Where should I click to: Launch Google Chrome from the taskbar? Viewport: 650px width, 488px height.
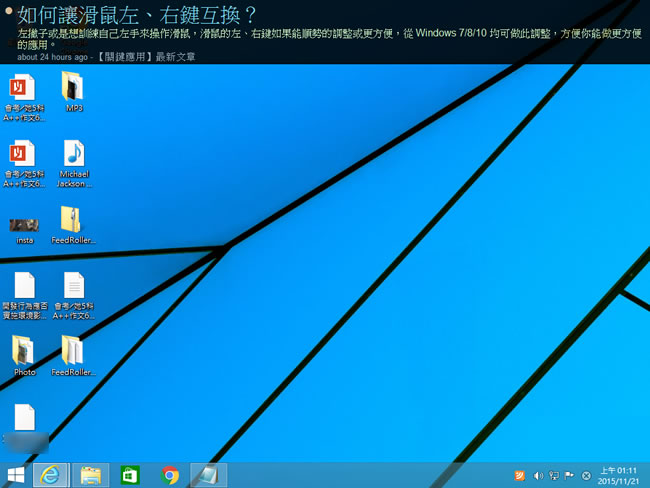click(170, 474)
